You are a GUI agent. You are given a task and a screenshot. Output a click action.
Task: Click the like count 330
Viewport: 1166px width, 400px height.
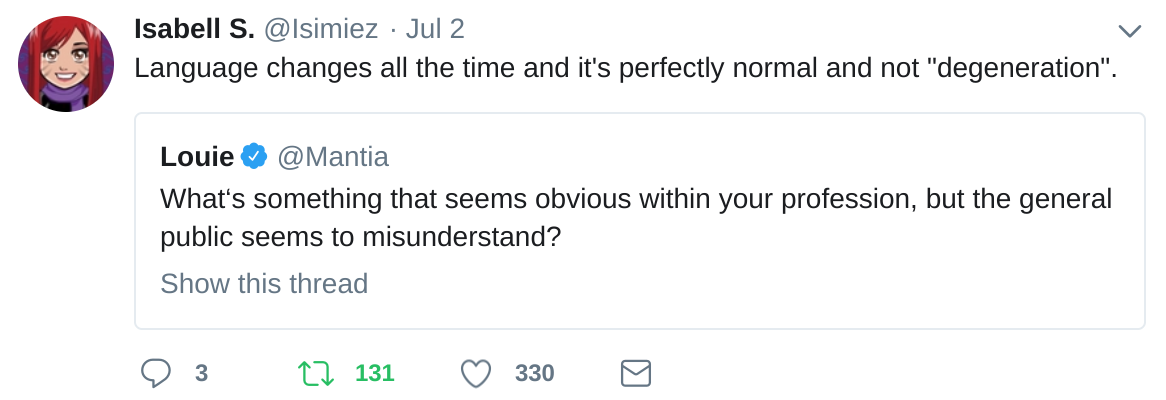point(535,374)
